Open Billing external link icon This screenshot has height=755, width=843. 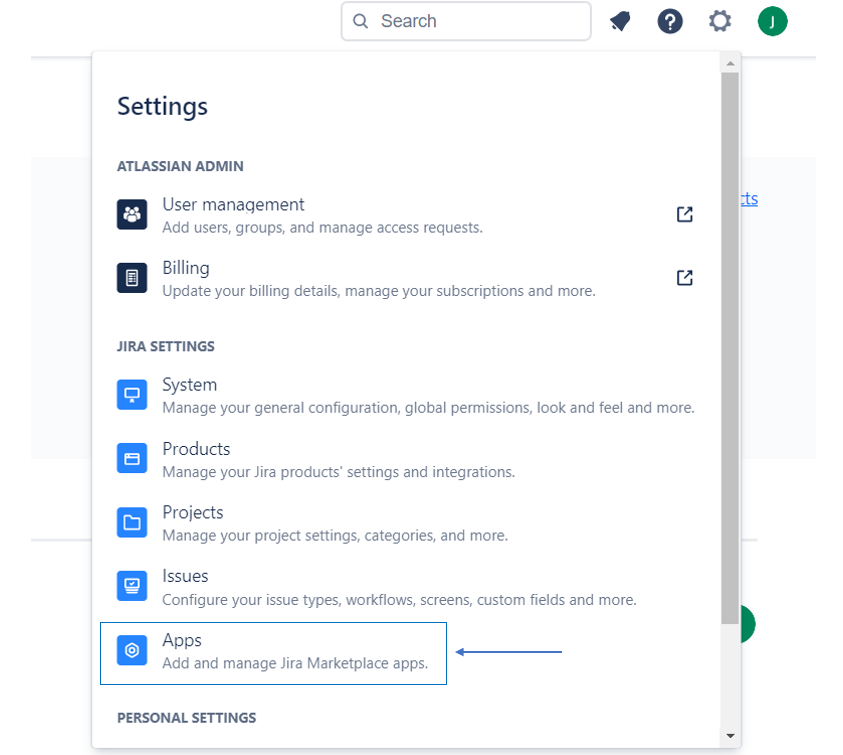(684, 277)
